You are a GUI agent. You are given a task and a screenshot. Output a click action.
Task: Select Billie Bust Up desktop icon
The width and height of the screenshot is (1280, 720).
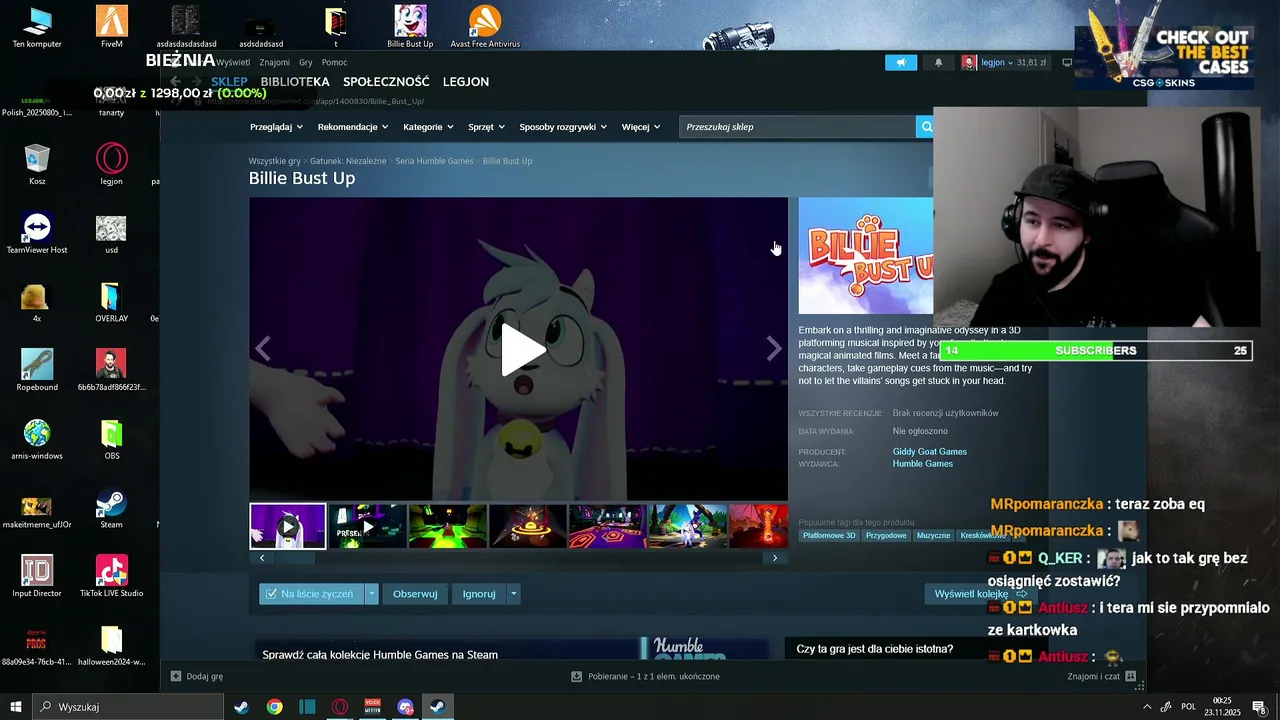[410, 27]
